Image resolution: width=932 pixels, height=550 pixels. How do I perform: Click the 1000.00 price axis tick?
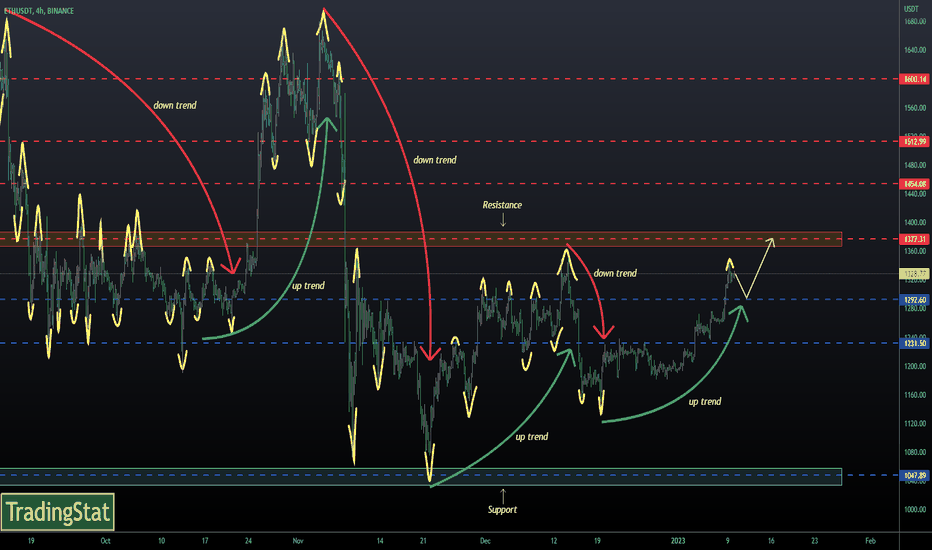(x=915, y=510)
